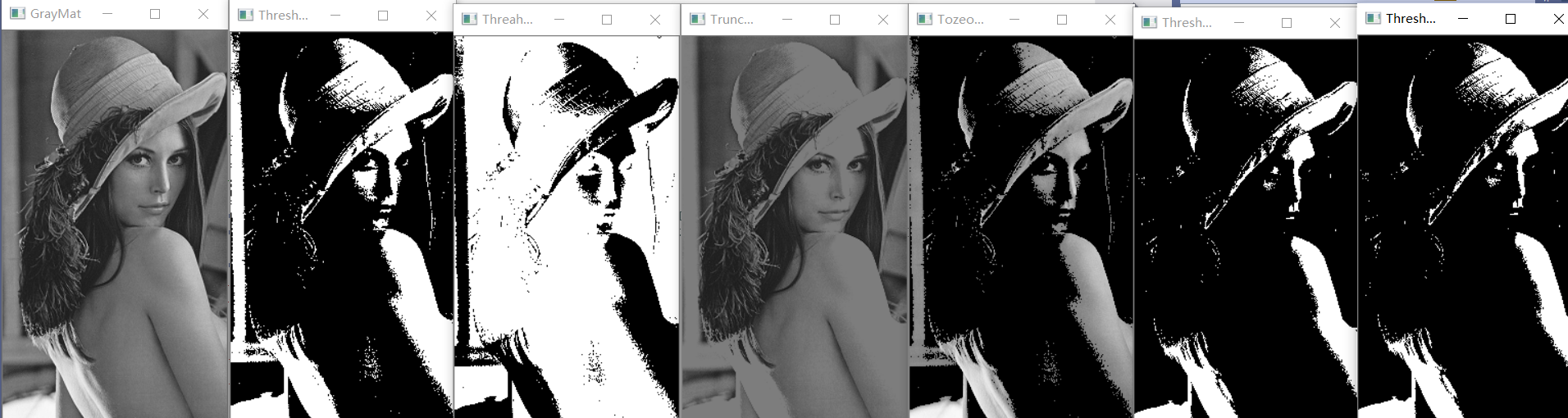1568x418 pixels.
Task: Close the Trunc... window
Action: 883,19
